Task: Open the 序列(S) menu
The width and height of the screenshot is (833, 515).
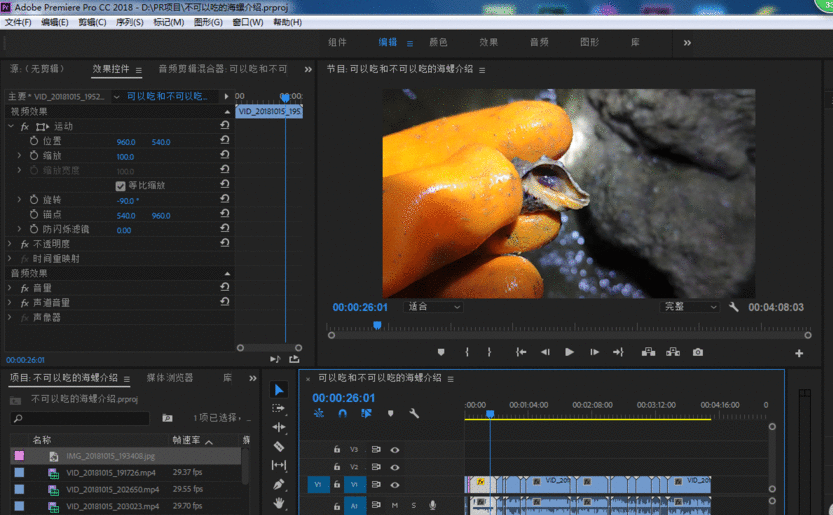Action: coord(129,22)
